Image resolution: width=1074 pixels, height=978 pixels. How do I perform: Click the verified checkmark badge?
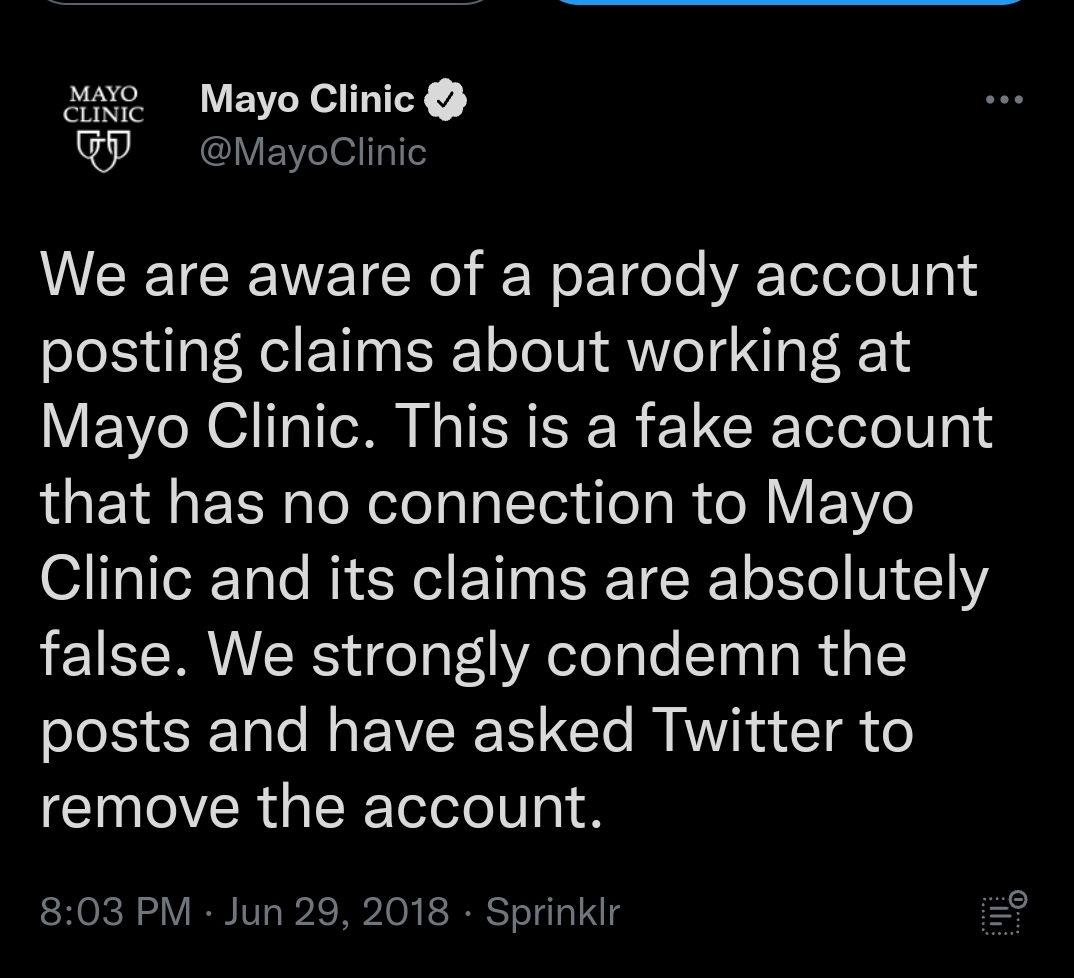[445, 100]
